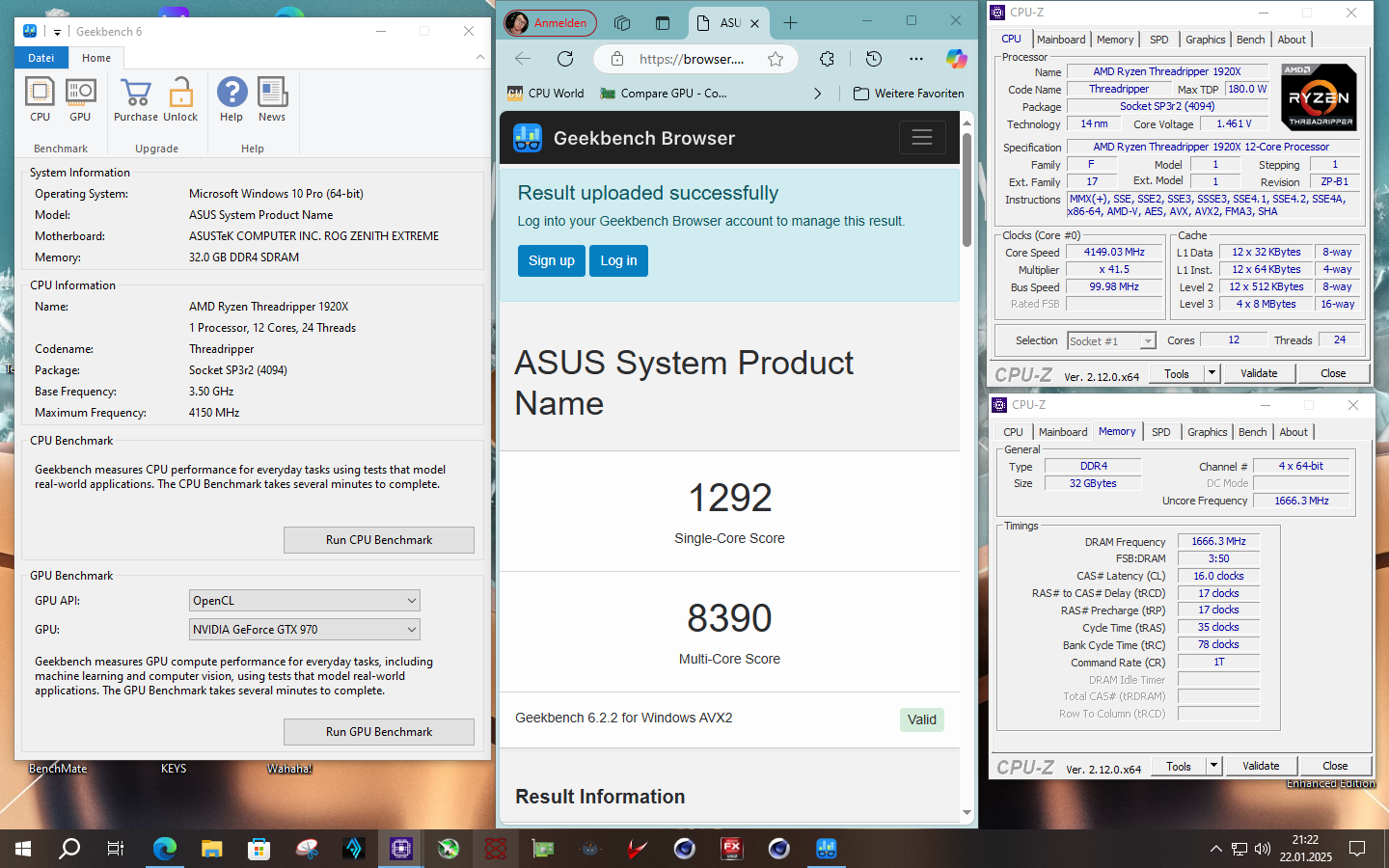Screen dimensions: 1389x868
Task: Click Run GPU Benchmark button
Action: 379,732
